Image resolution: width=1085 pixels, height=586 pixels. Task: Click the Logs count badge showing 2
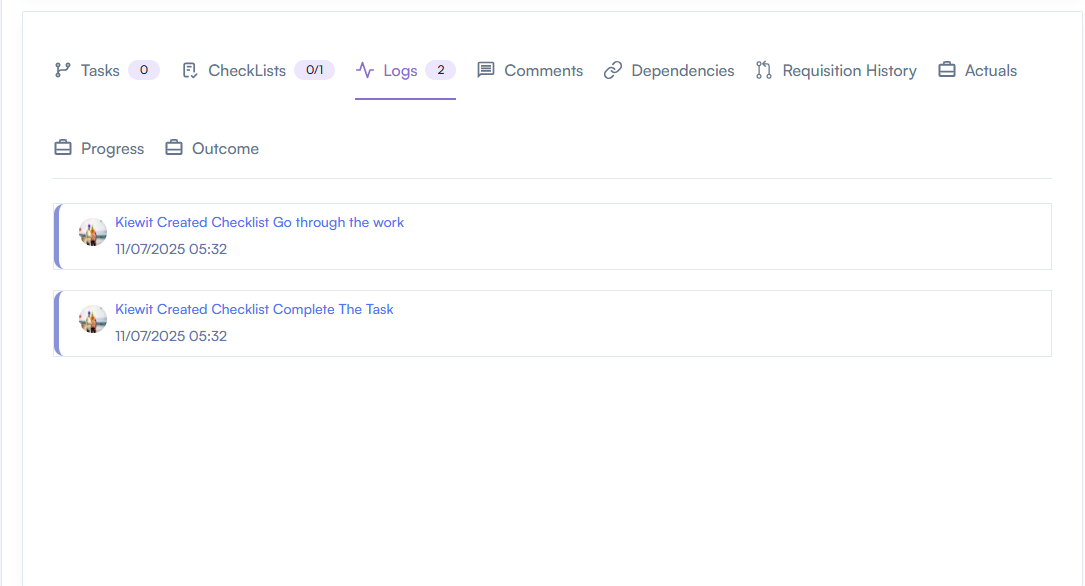(x=440, y=70)
